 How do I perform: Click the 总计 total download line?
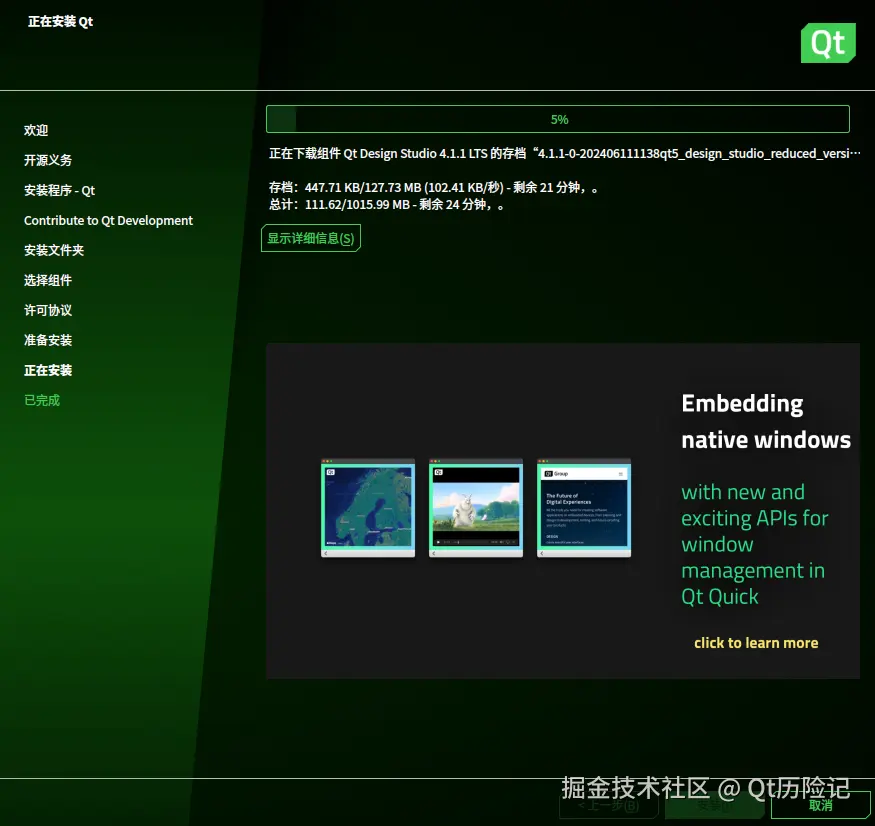point(386,205)
